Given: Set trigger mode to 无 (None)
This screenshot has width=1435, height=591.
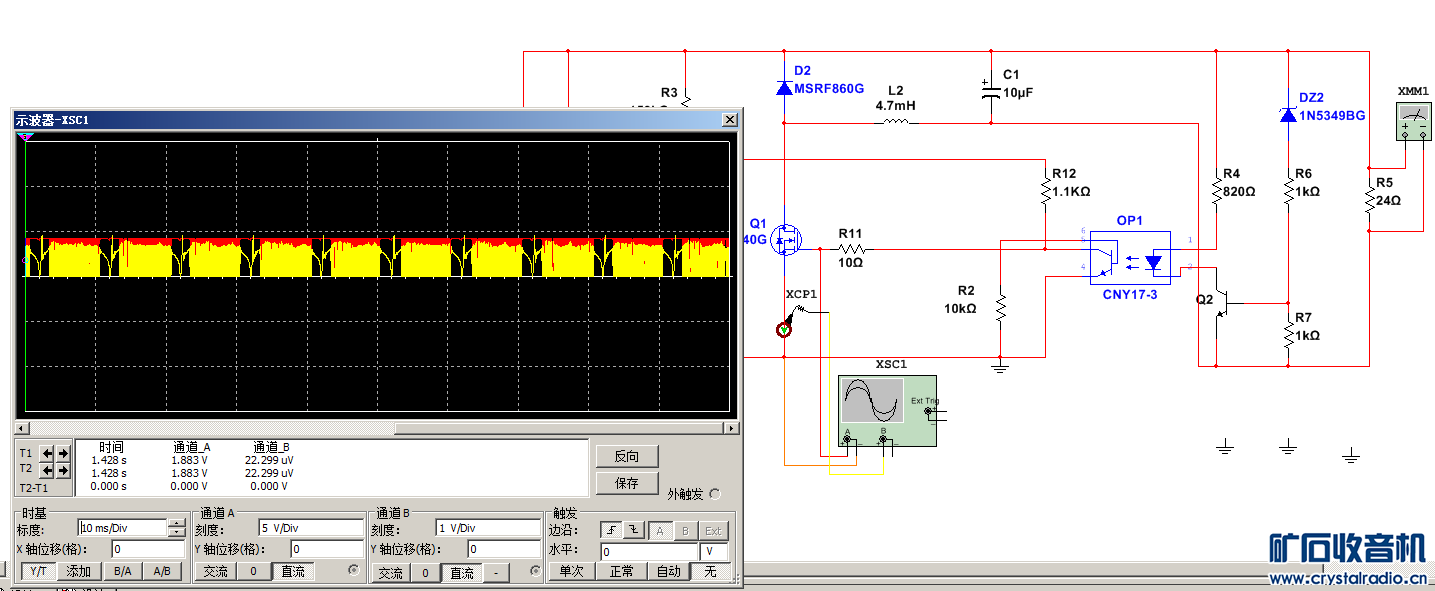Looking at the screenshot, I should click(710, 571).
